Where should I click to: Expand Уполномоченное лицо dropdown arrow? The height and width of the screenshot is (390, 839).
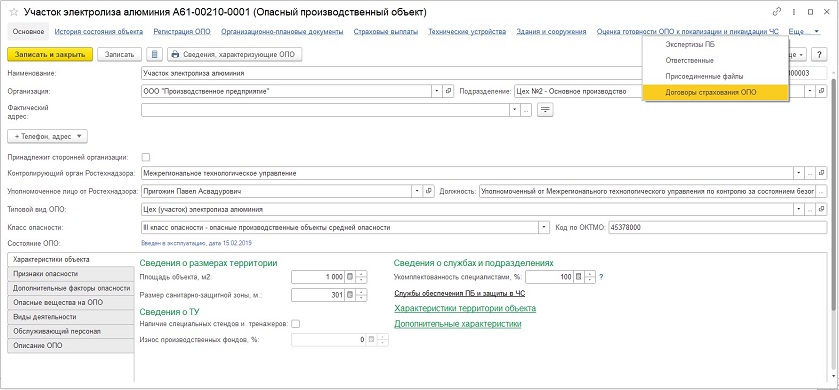(x=417, y=191)
